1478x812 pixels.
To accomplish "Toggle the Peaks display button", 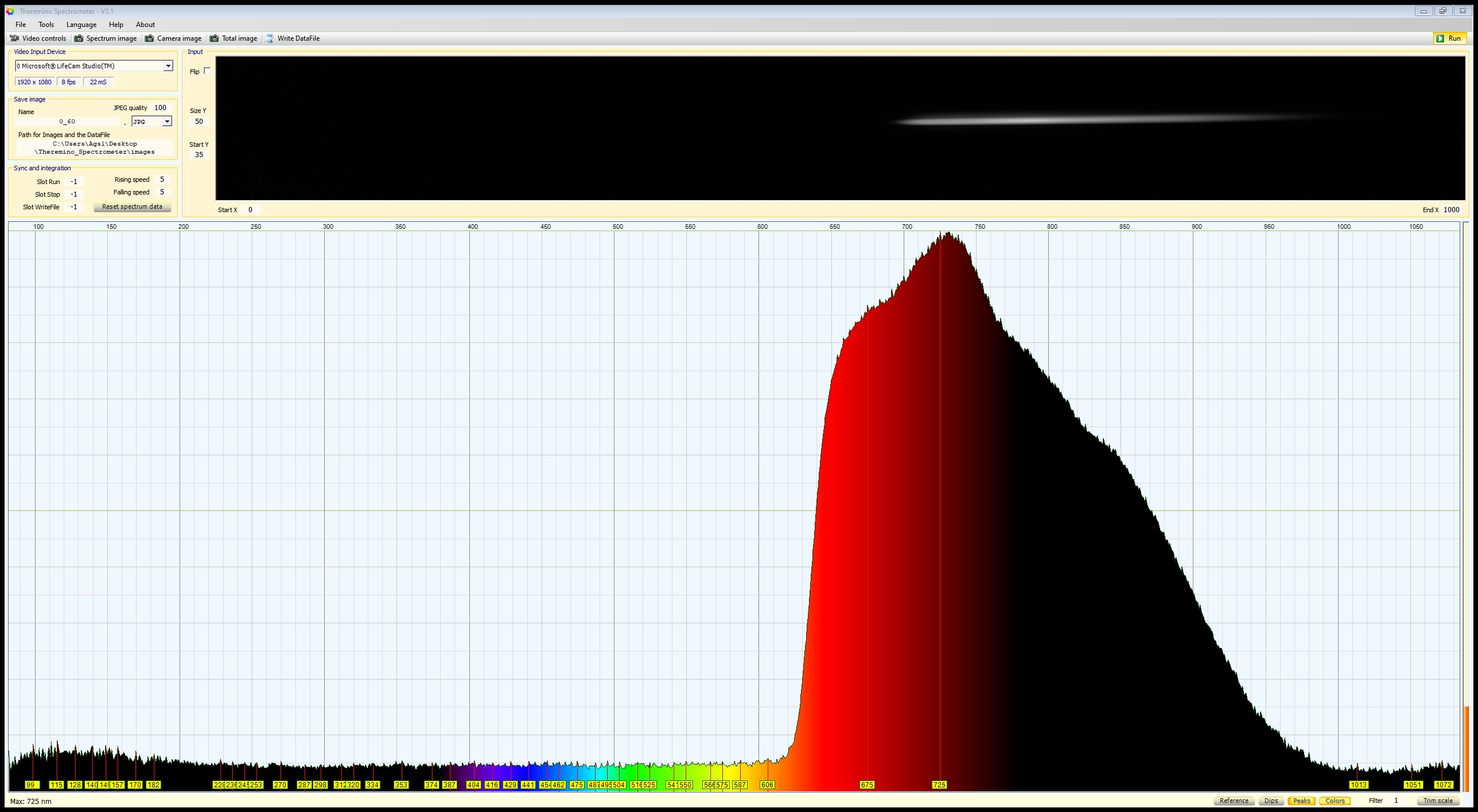I will click(1301, 801).
